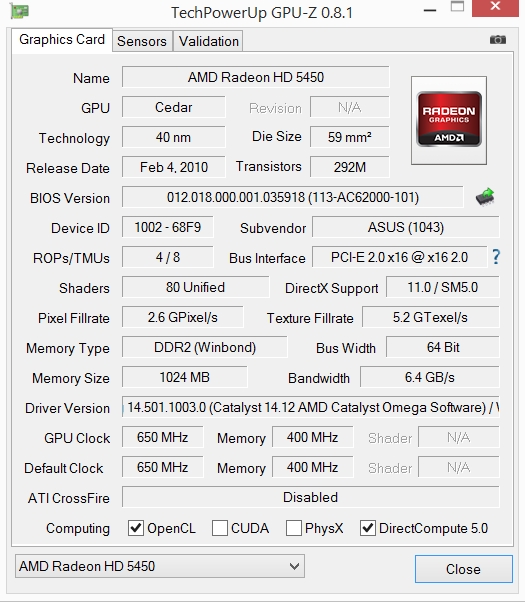Minimize the GPU-Z window
525x602 pixels.
[x=430, y=10]
